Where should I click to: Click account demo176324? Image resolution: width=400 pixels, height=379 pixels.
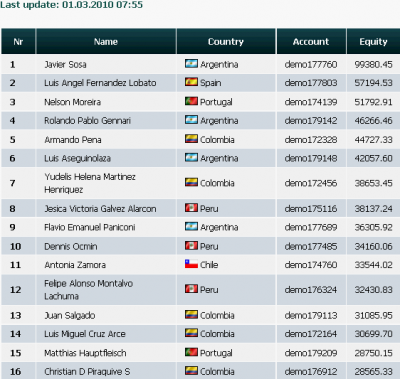tap(311, 290)
